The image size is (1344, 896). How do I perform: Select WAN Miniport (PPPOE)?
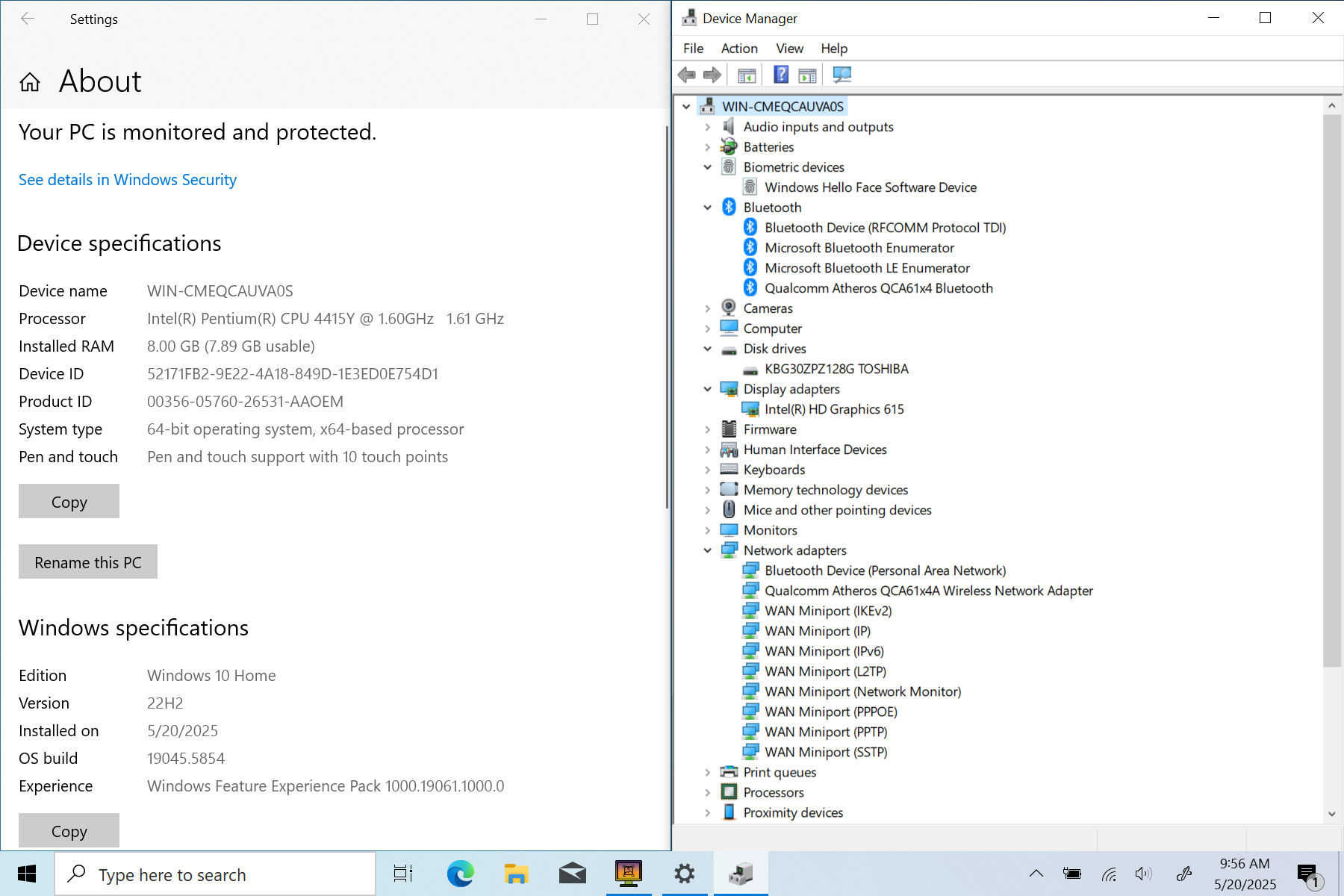click(831, 712)
